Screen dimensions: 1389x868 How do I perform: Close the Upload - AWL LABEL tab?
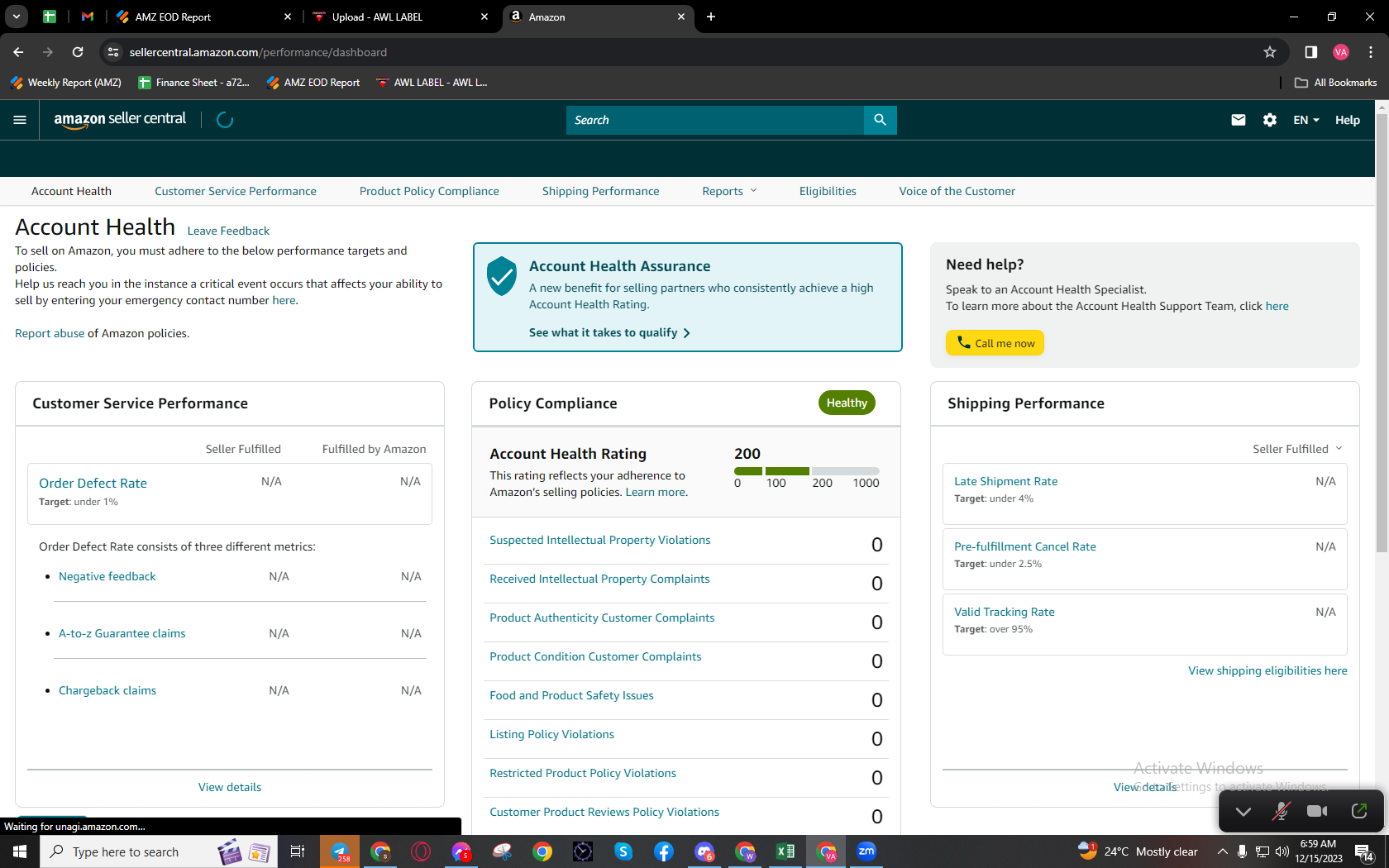click(x=484, y=17)
